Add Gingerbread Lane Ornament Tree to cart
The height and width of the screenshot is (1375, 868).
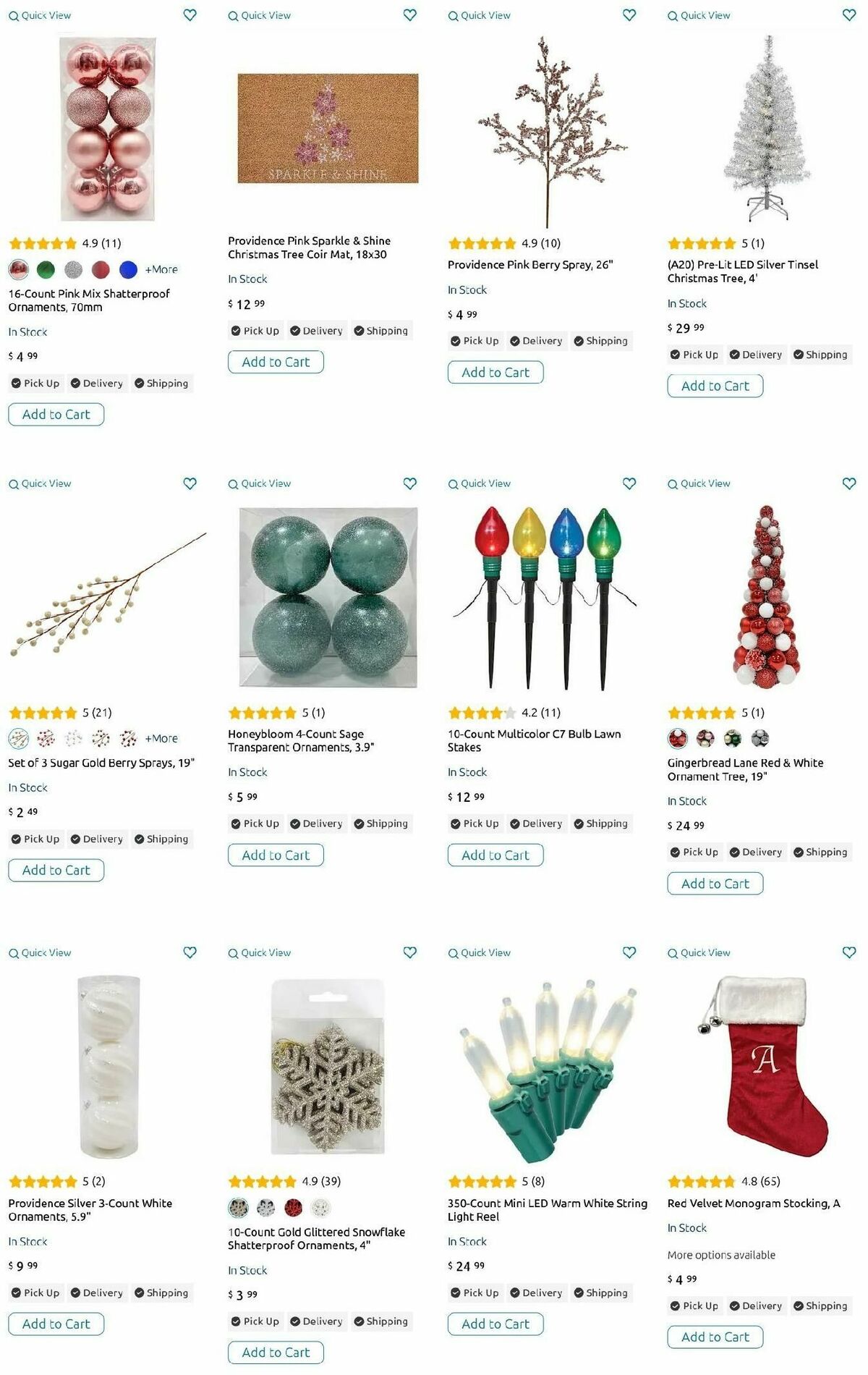(x=715, y=883)
